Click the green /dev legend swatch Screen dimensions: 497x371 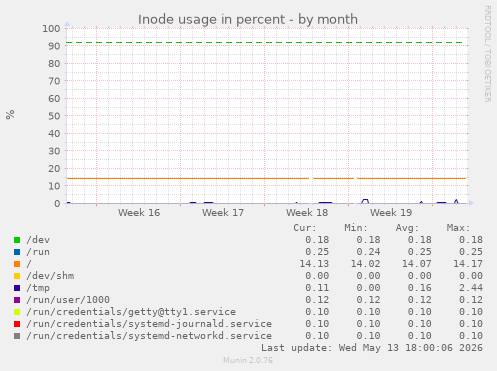click(17, 240)
